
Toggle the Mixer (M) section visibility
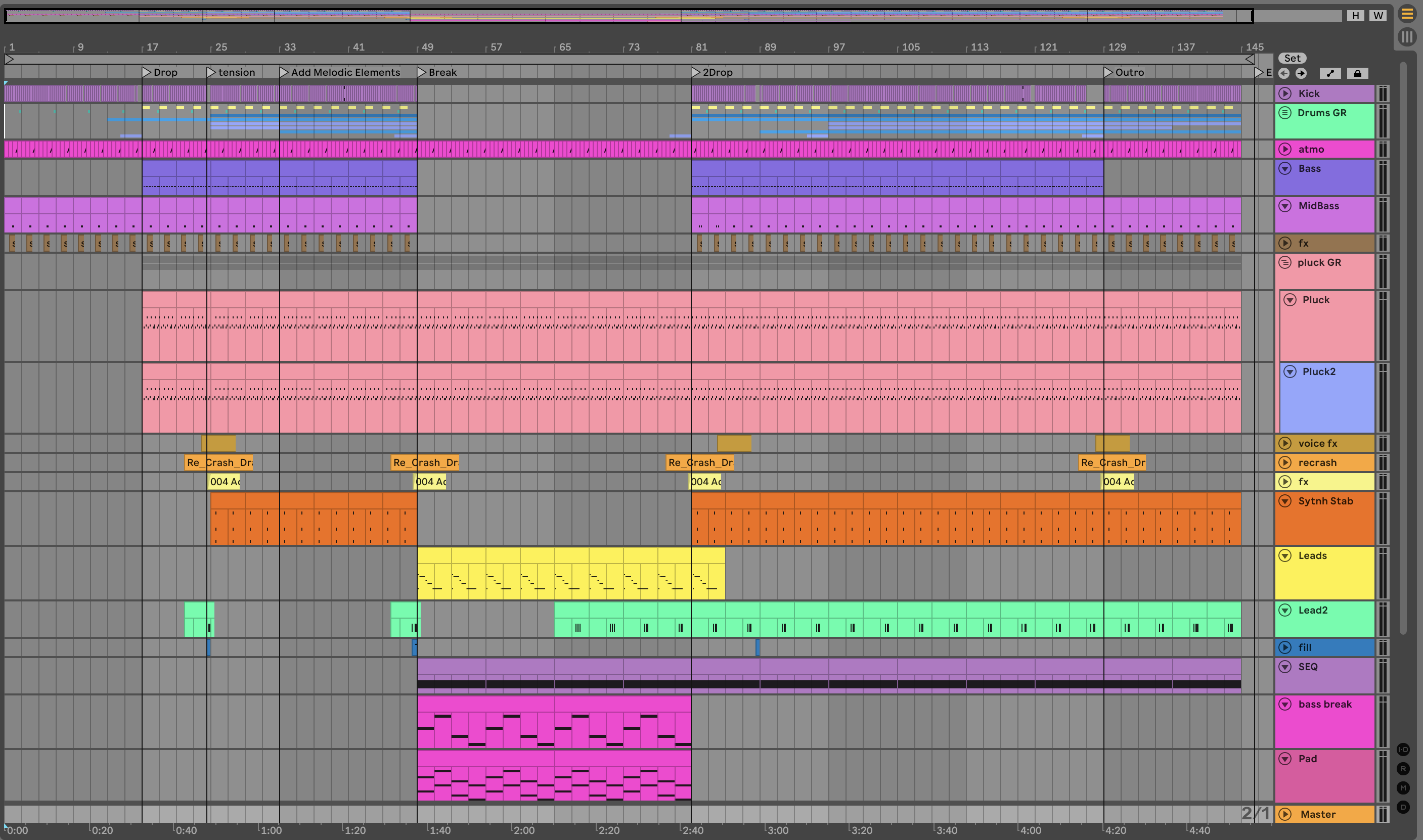[1403, 788]
